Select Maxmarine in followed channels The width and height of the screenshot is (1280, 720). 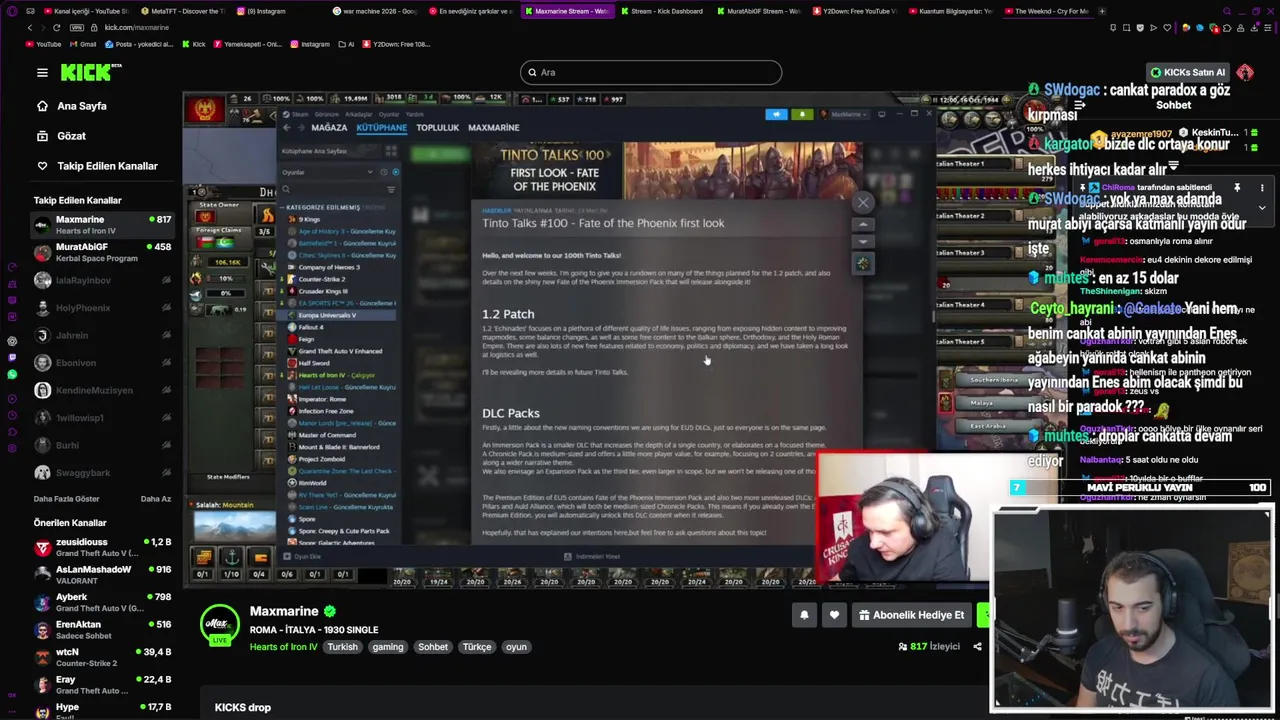tap(101, 225)
